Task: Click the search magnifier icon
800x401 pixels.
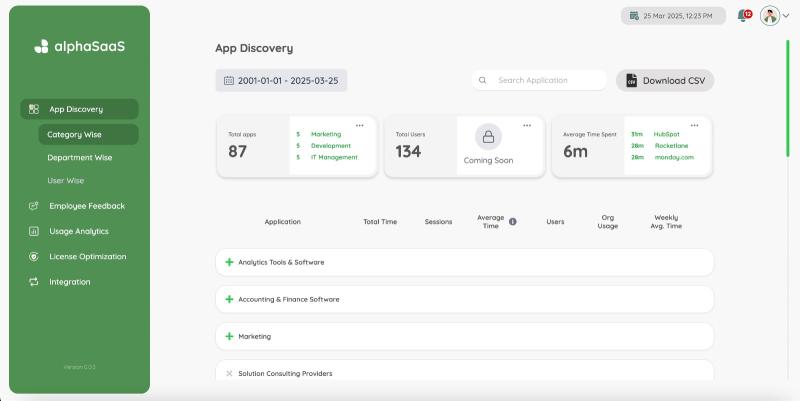Action: coord(482,80)
